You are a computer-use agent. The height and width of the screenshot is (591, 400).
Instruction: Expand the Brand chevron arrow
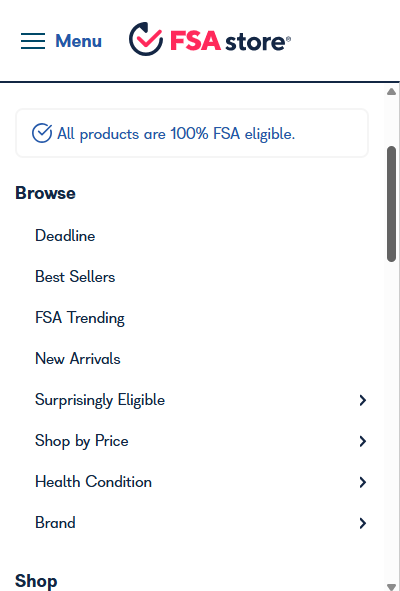[x=363, y=523]
